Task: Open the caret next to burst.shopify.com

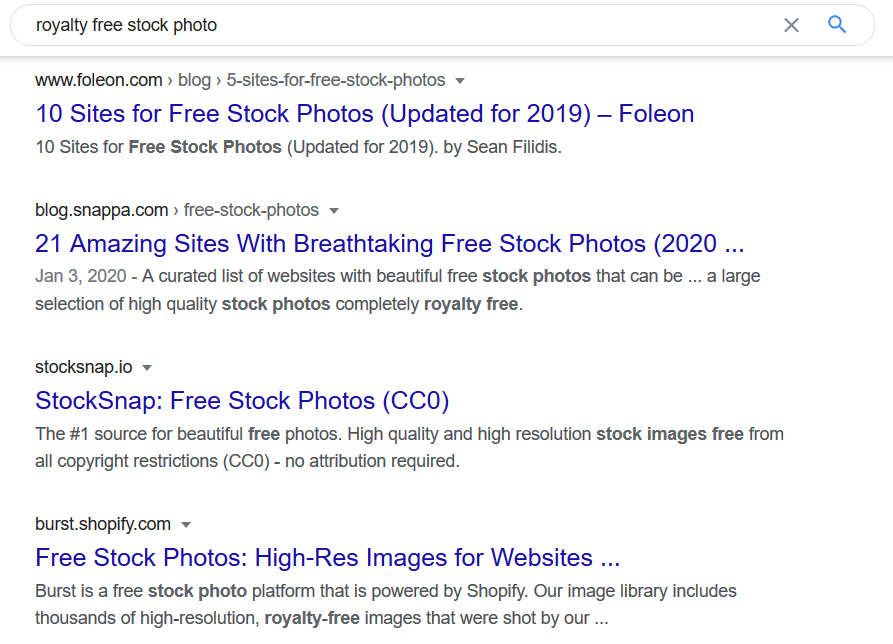Action: pyautogui.click(x=186, y=524)
